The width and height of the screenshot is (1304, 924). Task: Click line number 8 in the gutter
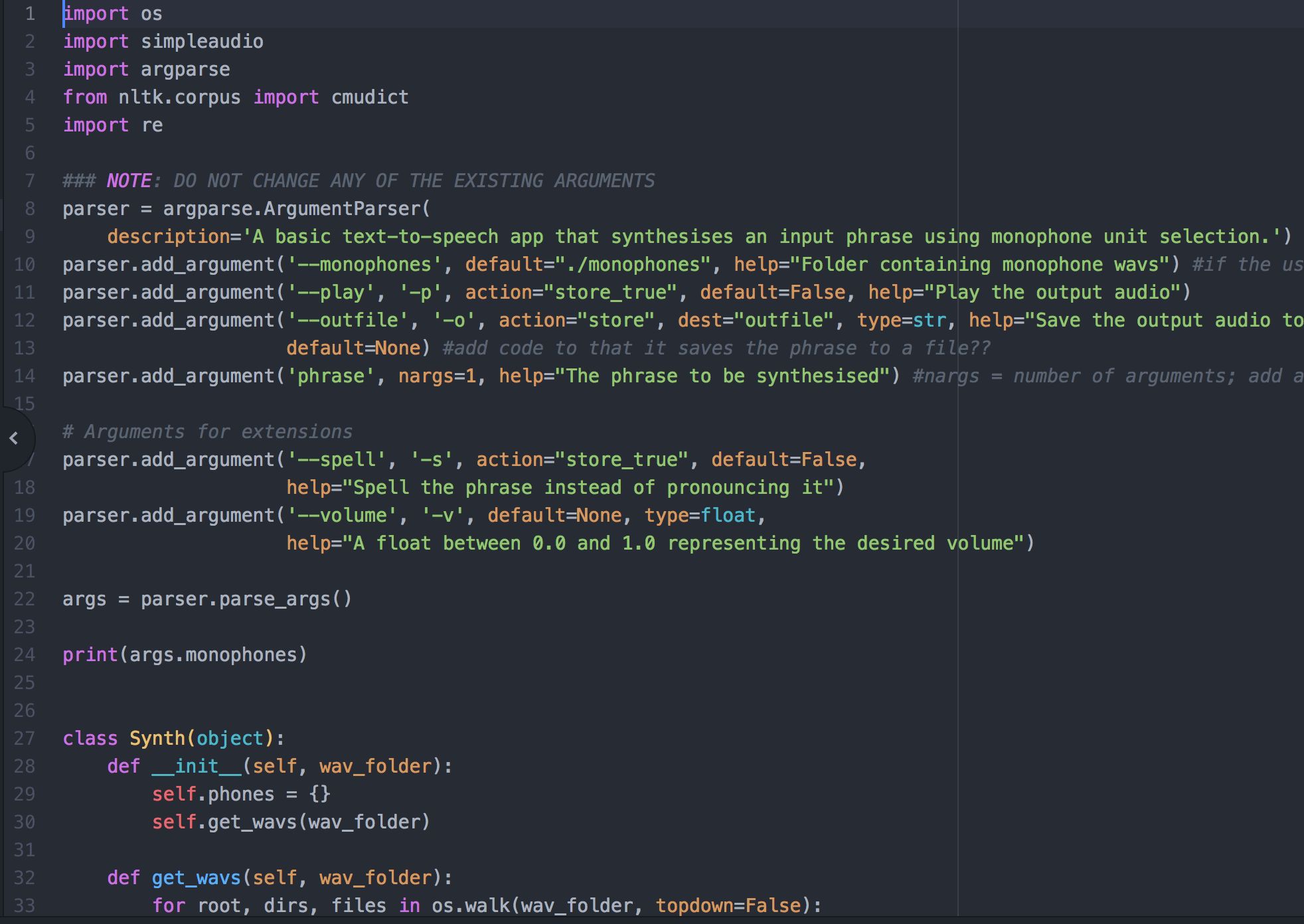pyautogui.click(x=30, y=209)
